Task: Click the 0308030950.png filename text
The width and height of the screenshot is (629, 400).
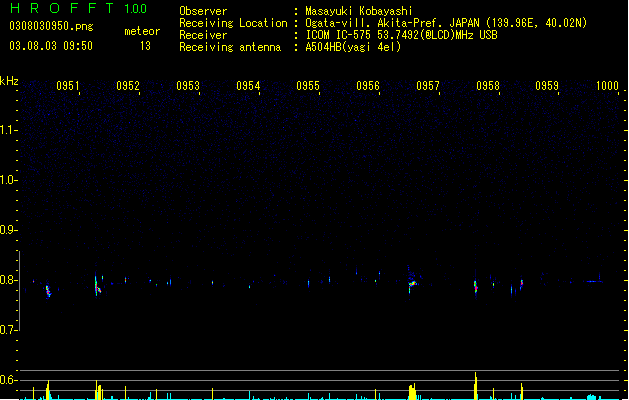Action: coord(51,26)
